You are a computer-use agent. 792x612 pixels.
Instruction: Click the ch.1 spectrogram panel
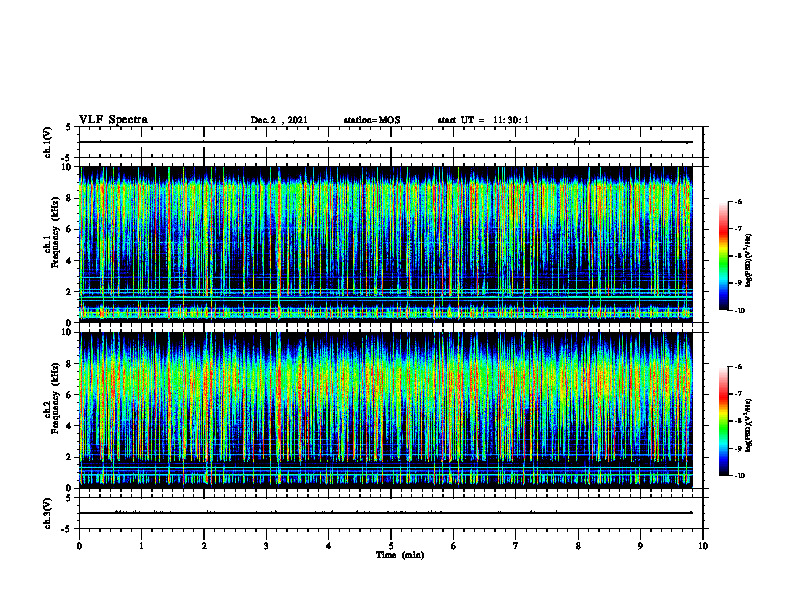tap(386, 244)
